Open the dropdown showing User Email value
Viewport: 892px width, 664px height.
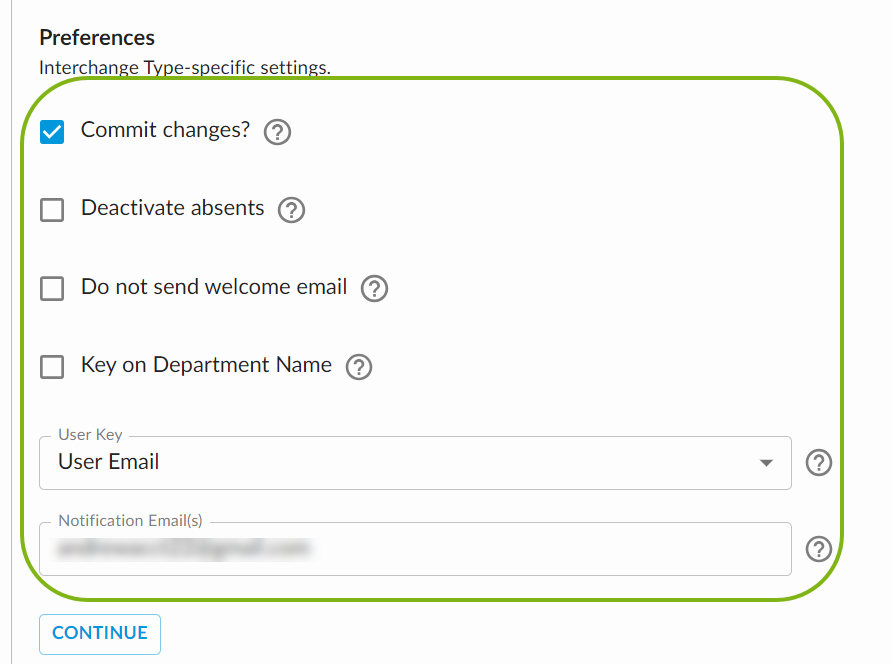(400, 463)
